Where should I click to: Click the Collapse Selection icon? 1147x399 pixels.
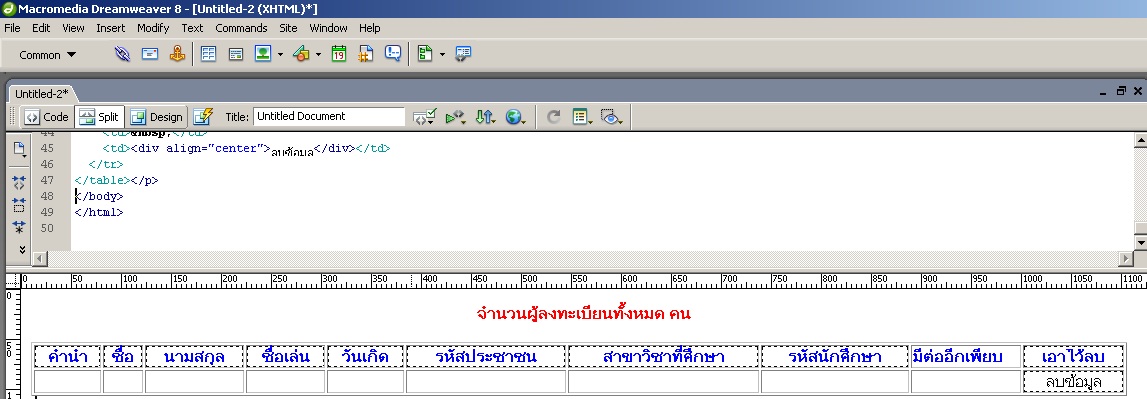[19, 205]
